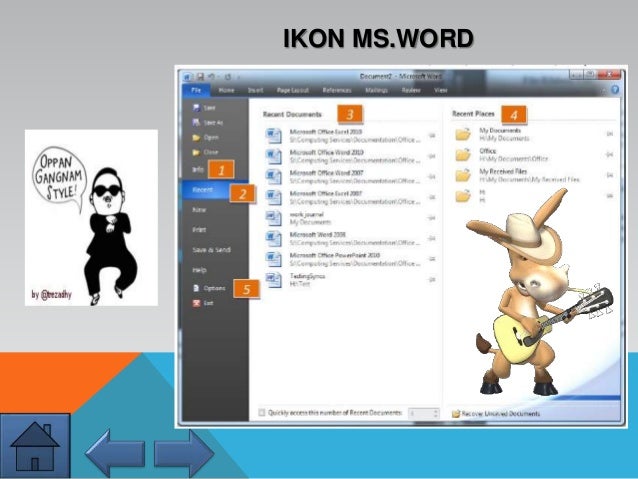Select Recent in the backstage sidebar
Image resolution: width=638 pixels, height=479 pixels.
point(215,190)
